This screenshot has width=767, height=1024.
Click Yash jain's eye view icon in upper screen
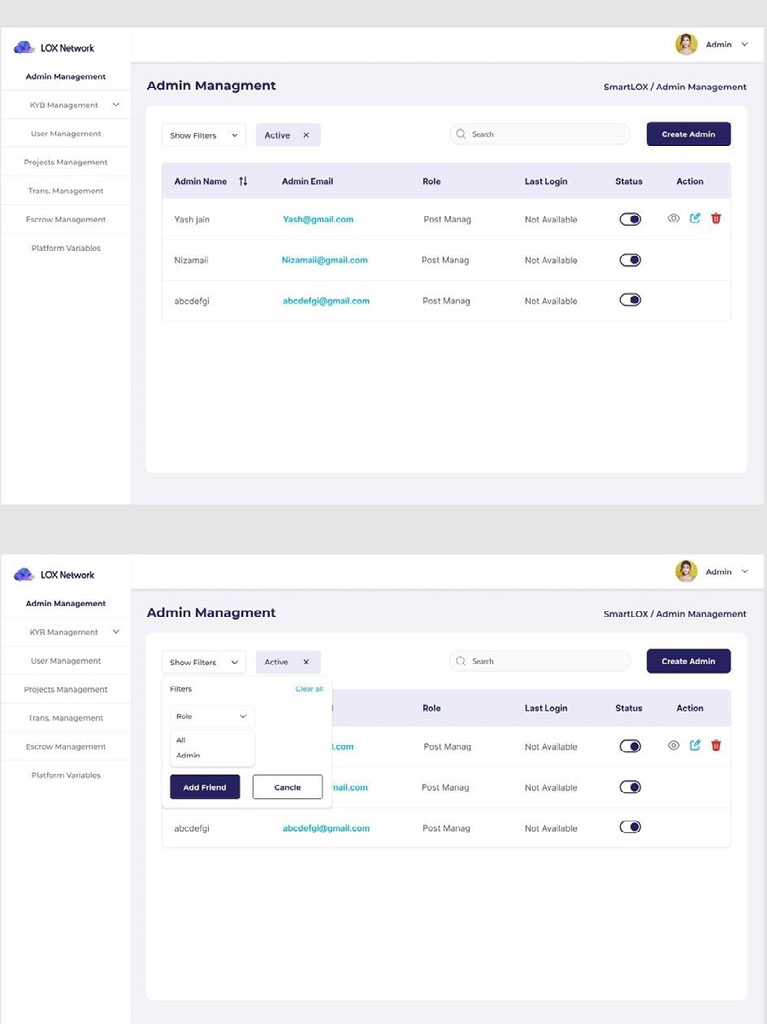[x=674, y=218]
